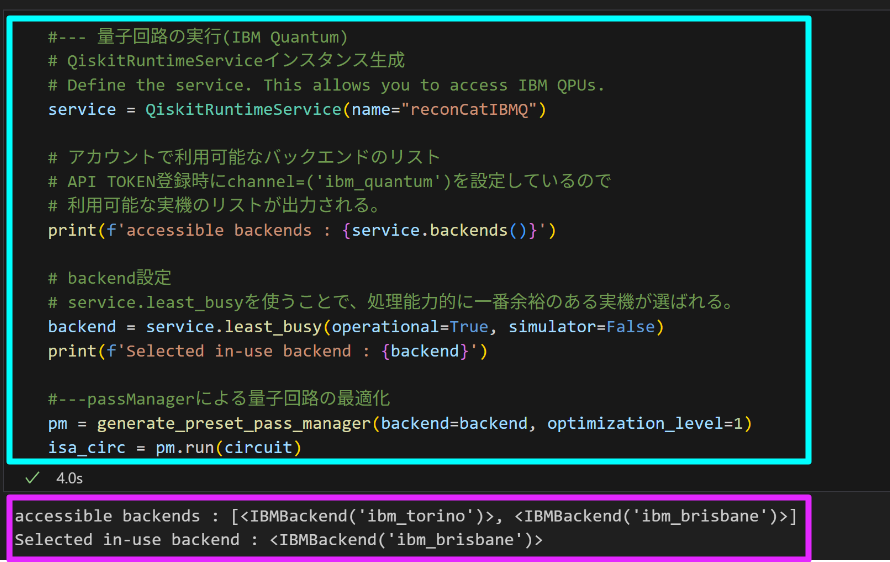Click the print 'accessible backends' code line
The height and width of the screenshot is (562, 890).
pyautogui.click(x=302, y=230)
